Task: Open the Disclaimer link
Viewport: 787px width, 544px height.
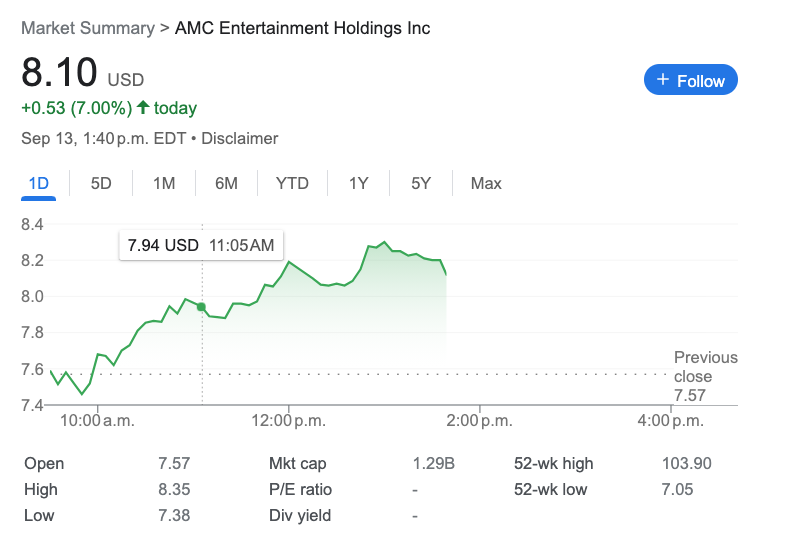Action: pyautogui.click(x=239, y=139)
